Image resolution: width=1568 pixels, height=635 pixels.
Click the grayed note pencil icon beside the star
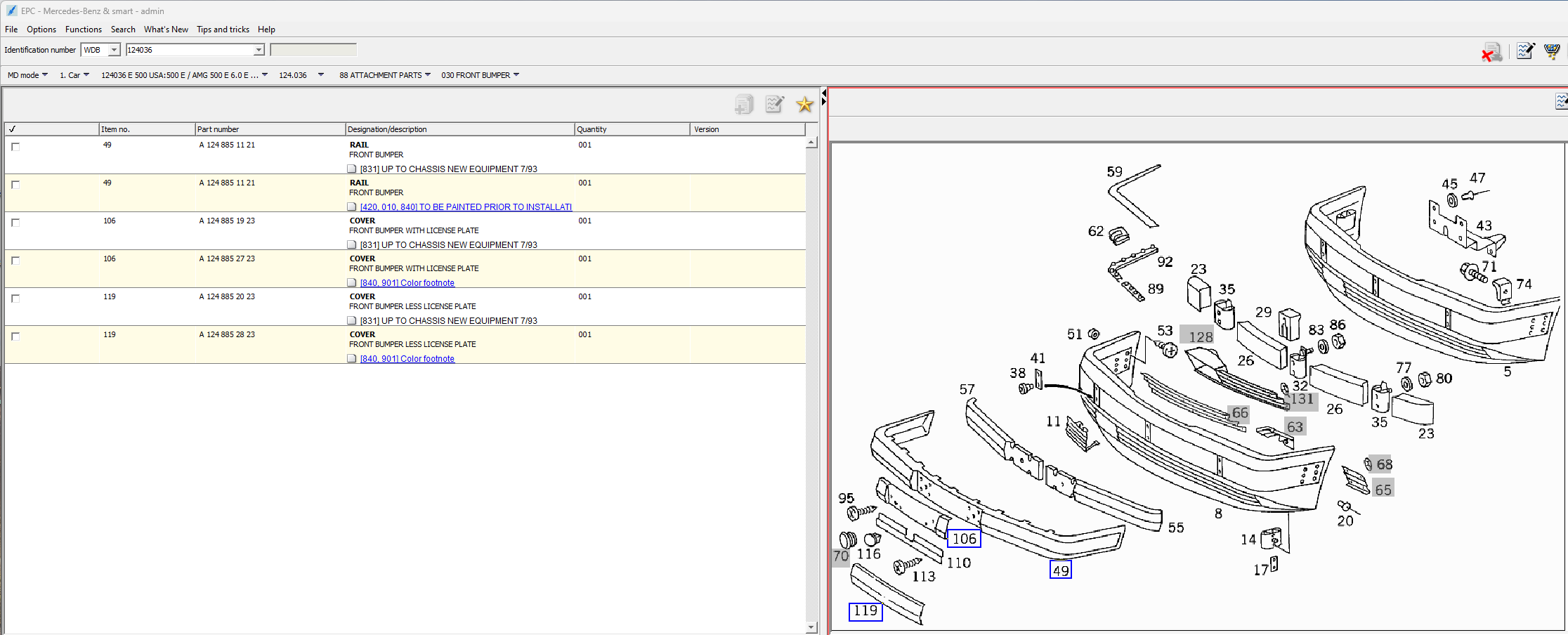(774, 105)
